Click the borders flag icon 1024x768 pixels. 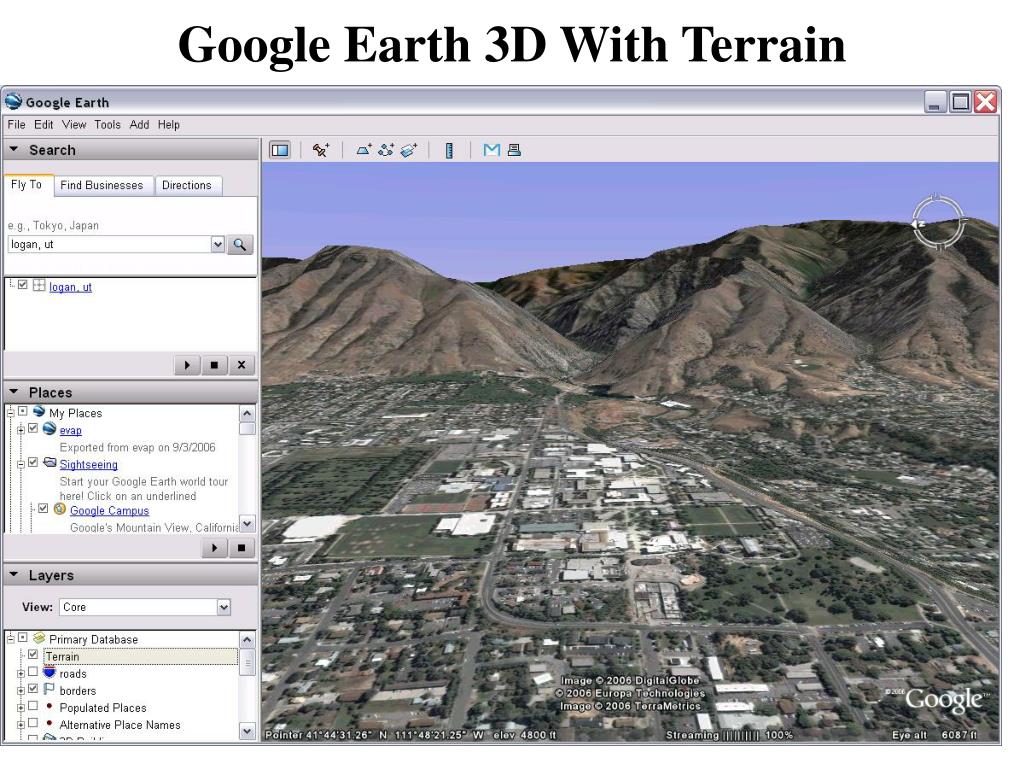tap(49, 688)
